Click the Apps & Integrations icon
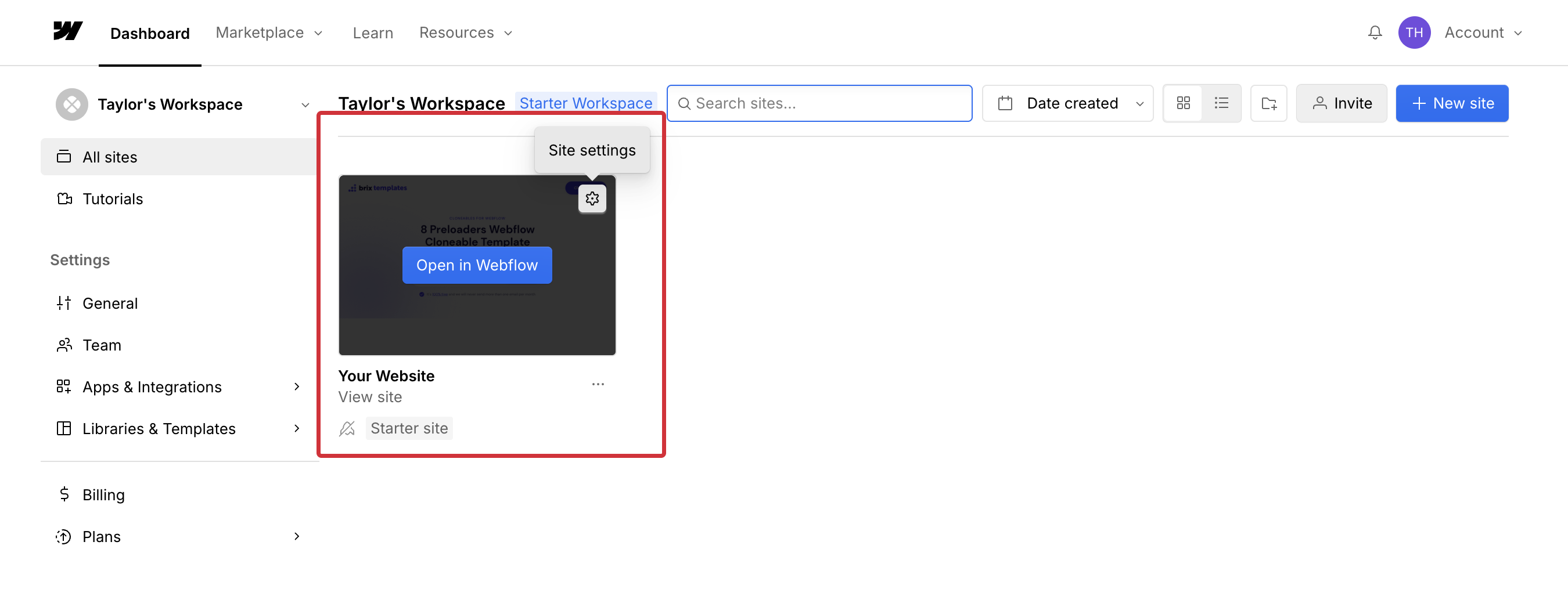 point(64,387)
